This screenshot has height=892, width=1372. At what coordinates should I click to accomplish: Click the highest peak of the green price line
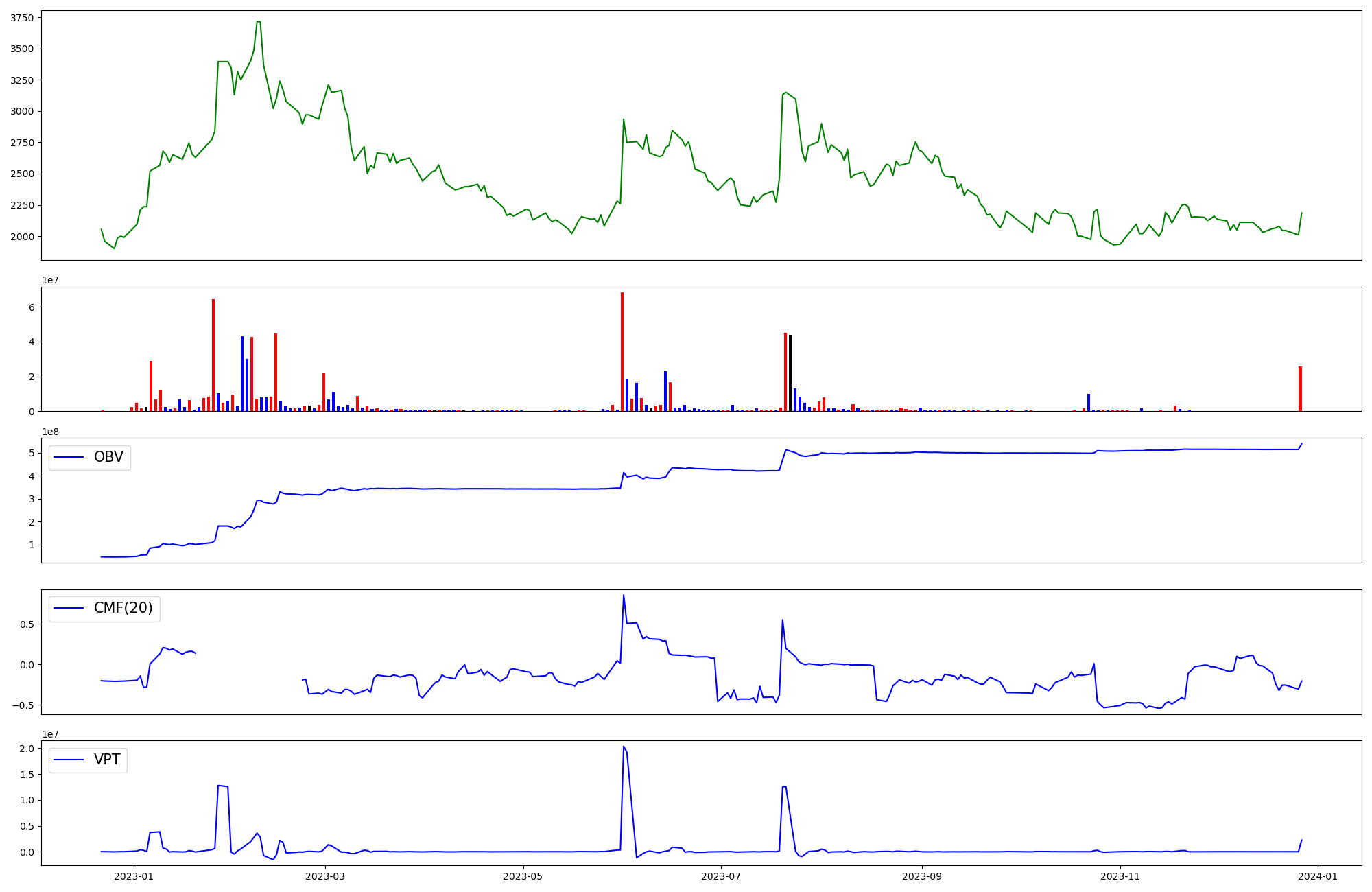[258, 22]
